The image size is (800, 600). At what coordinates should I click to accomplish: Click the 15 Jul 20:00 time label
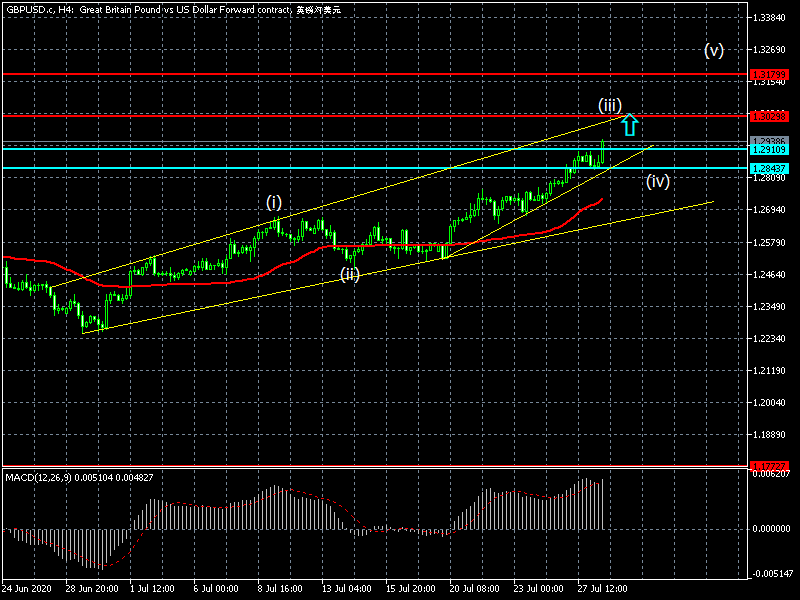[x=411, y=588]
